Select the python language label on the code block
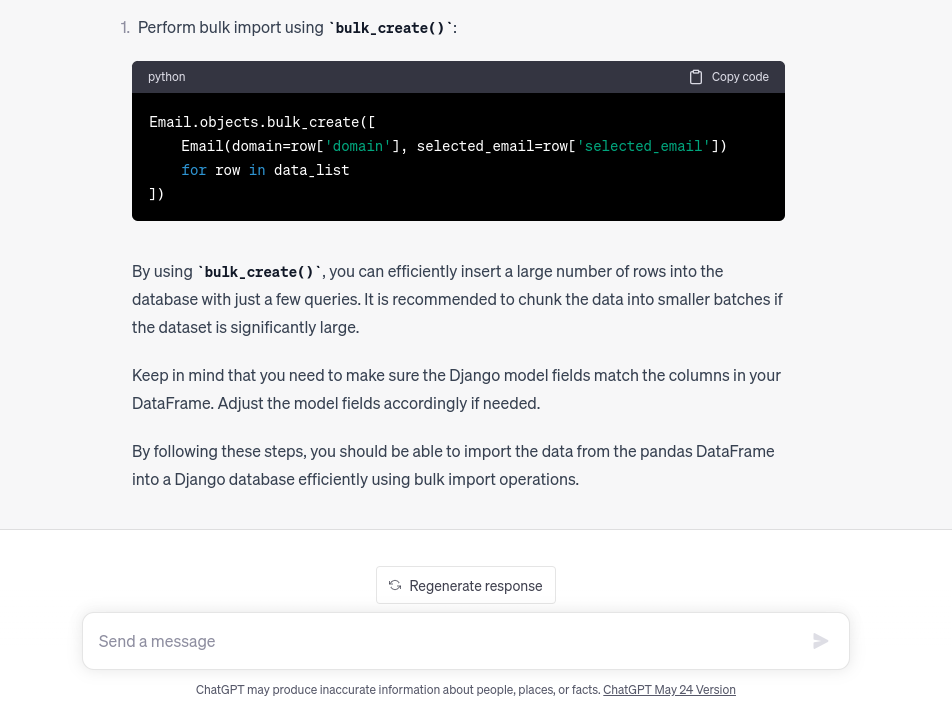Image resolution: width=952 pixels, height=701 pixels. tap(166, 76)
